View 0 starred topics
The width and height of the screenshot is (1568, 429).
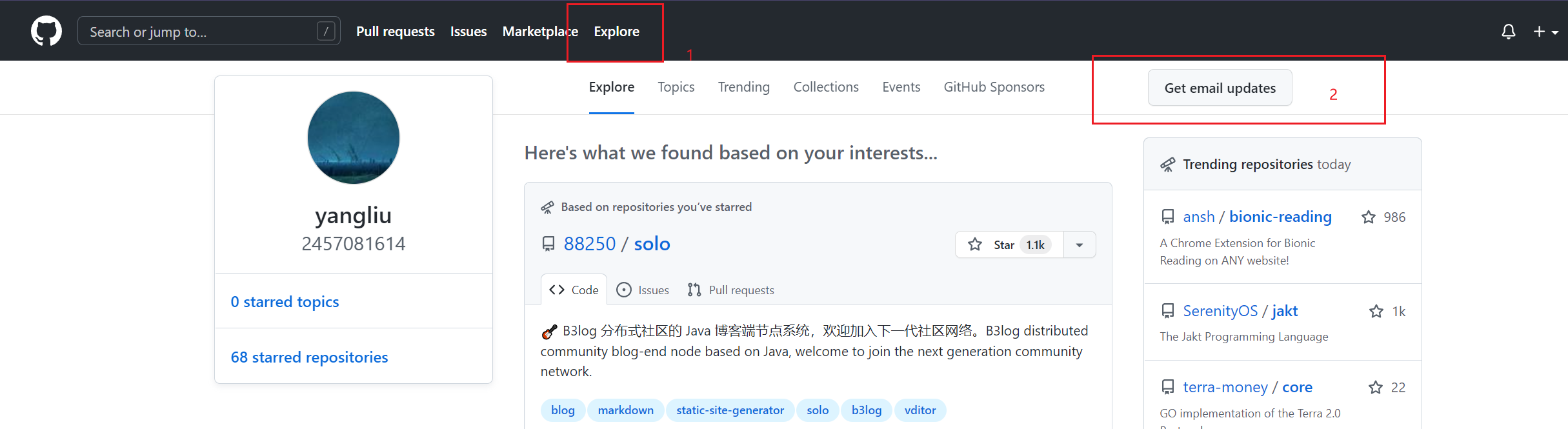(285, 301)
